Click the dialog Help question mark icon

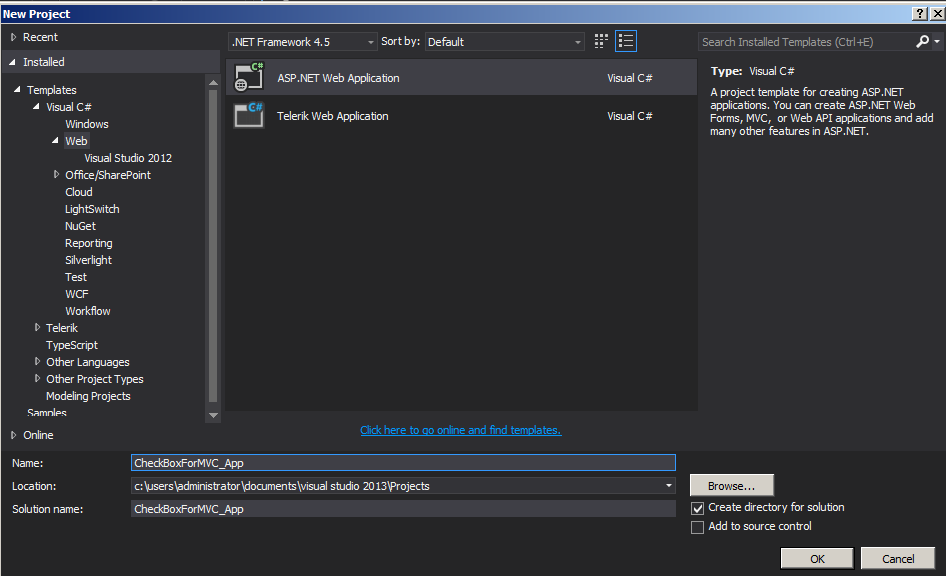(x=919, y=13)
